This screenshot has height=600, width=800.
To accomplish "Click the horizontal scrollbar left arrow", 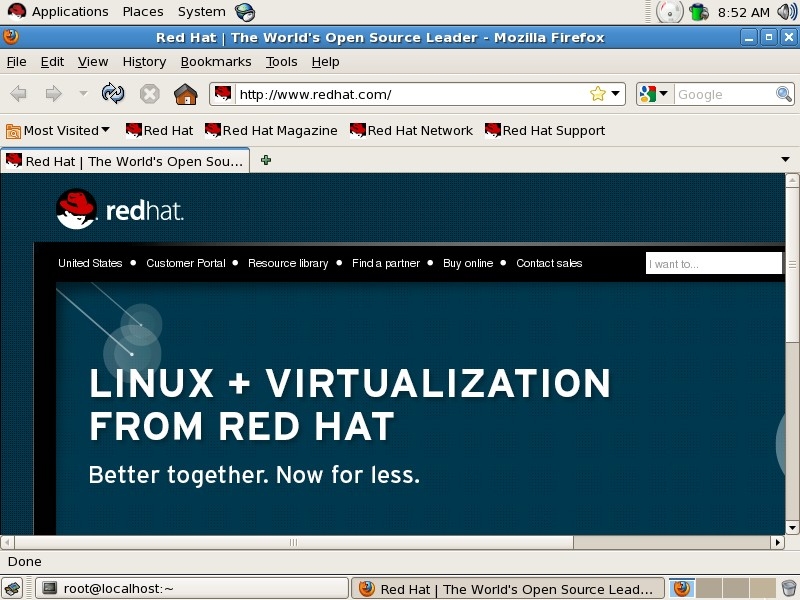I will [7, 542].
